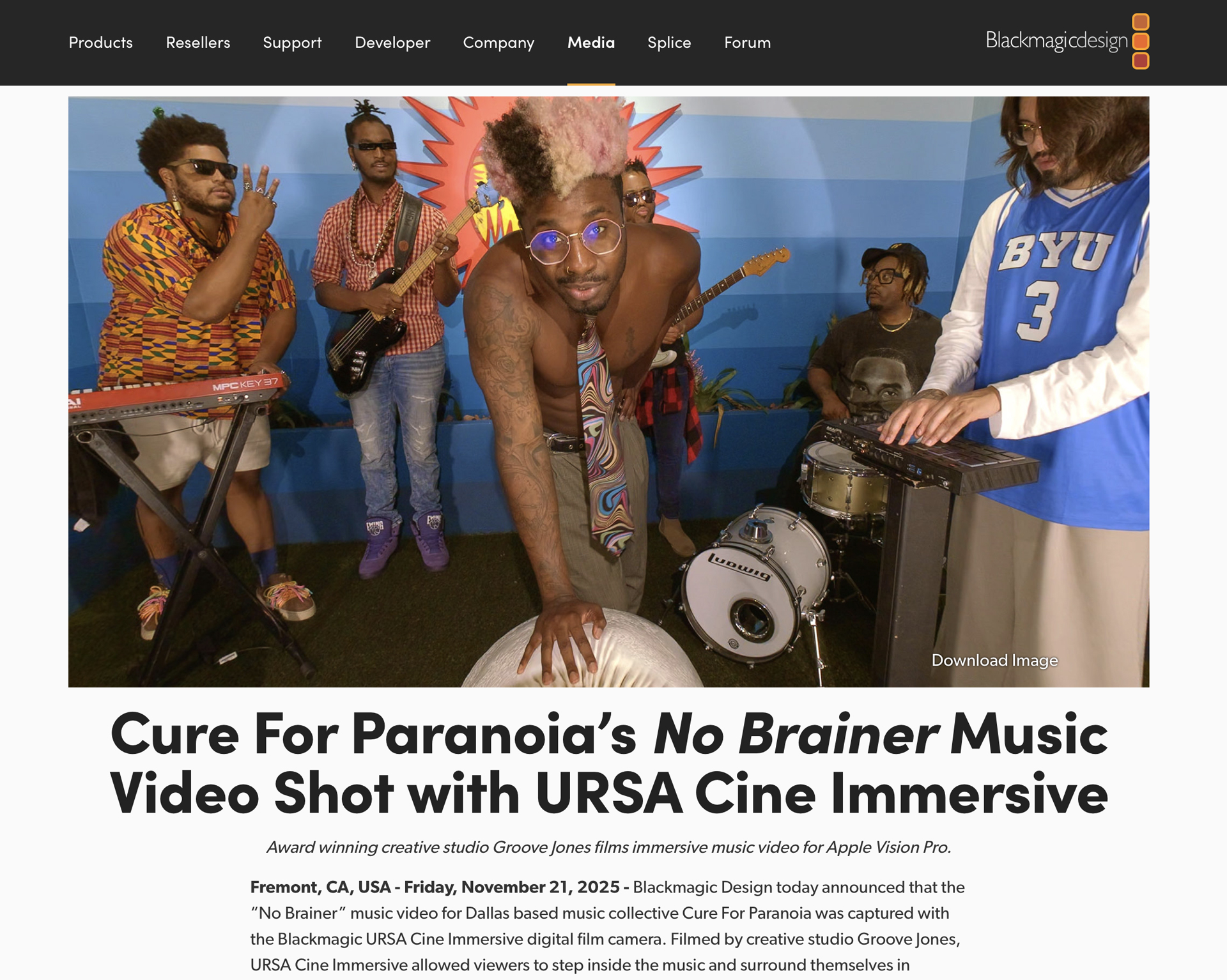Click the "URSA Cine Immersive" words in the headline
Image resolution: width=1227 pixels, height=980 pixels.
pyautogui.click(x=821, y=793)
